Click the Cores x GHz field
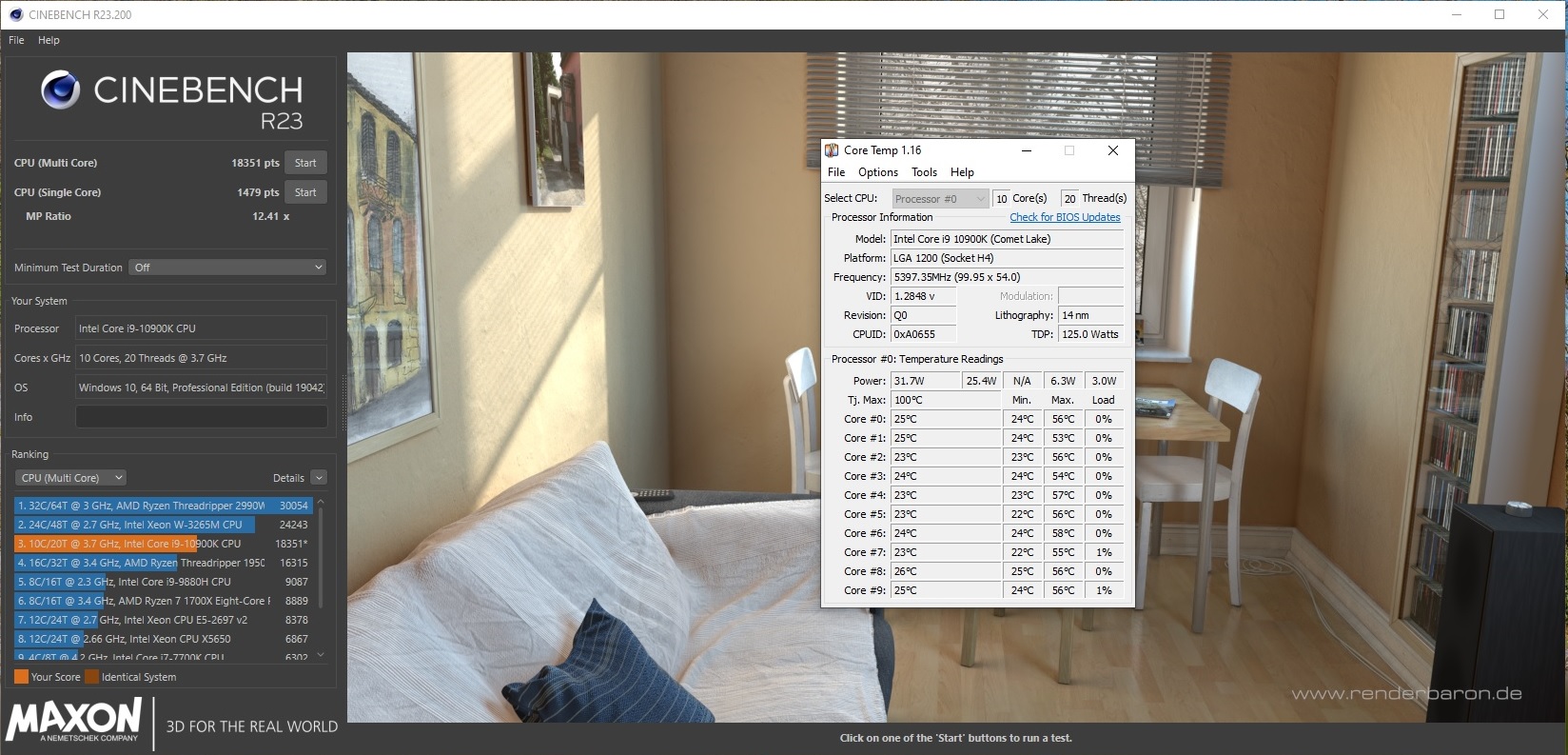Viewport: 1568px width, 755px height. pos(201,358)
